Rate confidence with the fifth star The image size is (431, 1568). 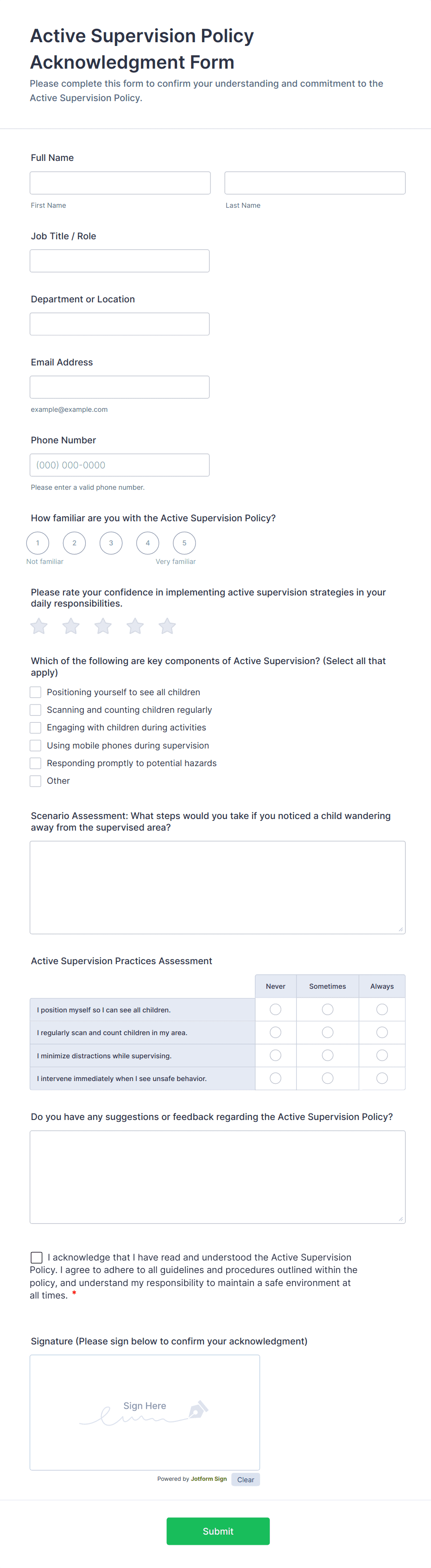coord(167,626)
